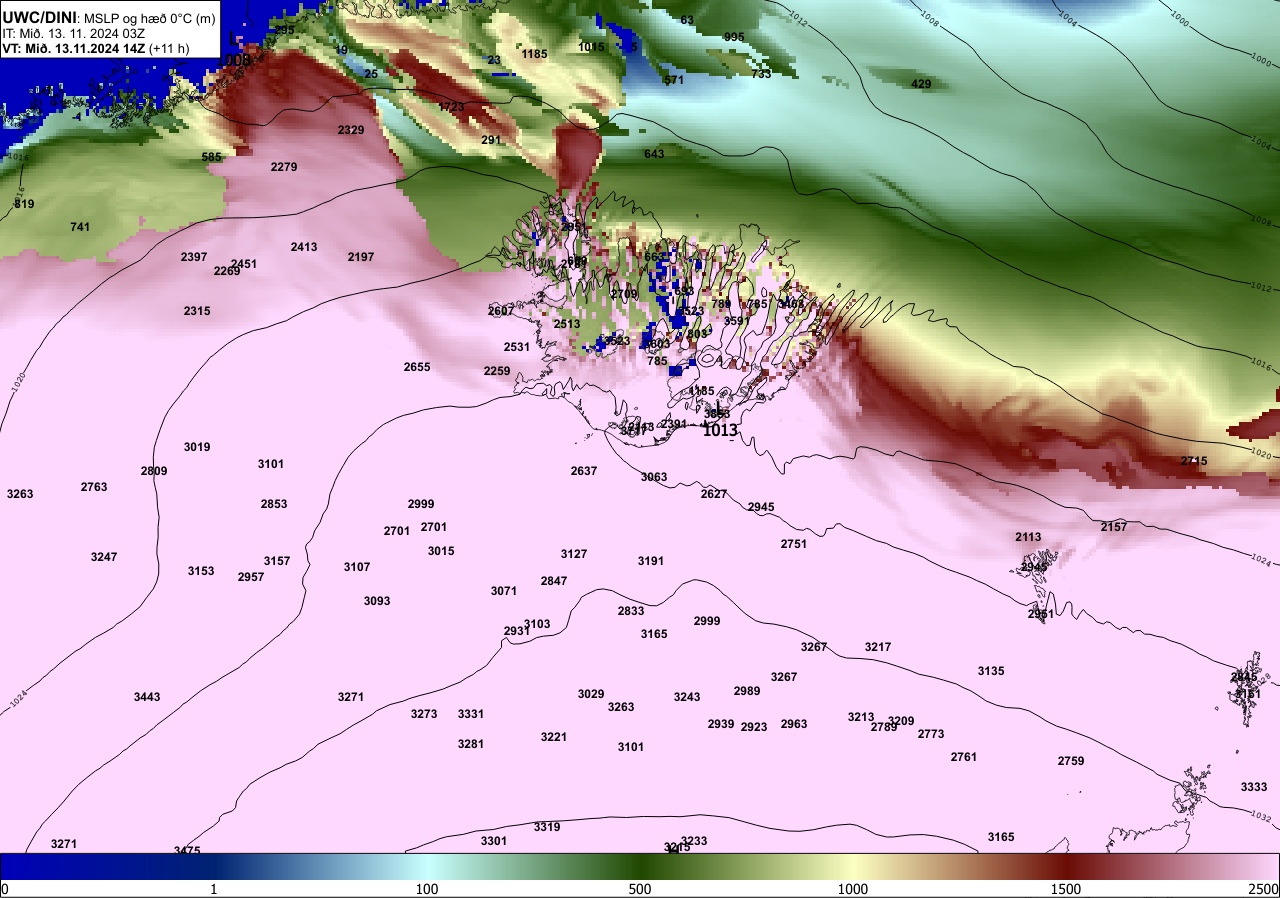Click the 1723 height value
This screenshot has height=898, width=1280.
pyautogui.click(x=451, y=107)
